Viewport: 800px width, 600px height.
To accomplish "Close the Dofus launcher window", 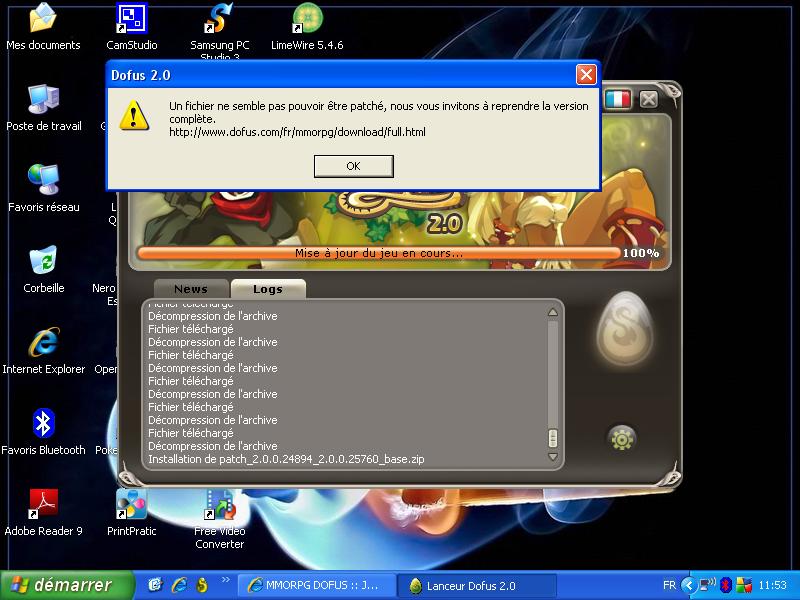I will click(x=649, y=99).
